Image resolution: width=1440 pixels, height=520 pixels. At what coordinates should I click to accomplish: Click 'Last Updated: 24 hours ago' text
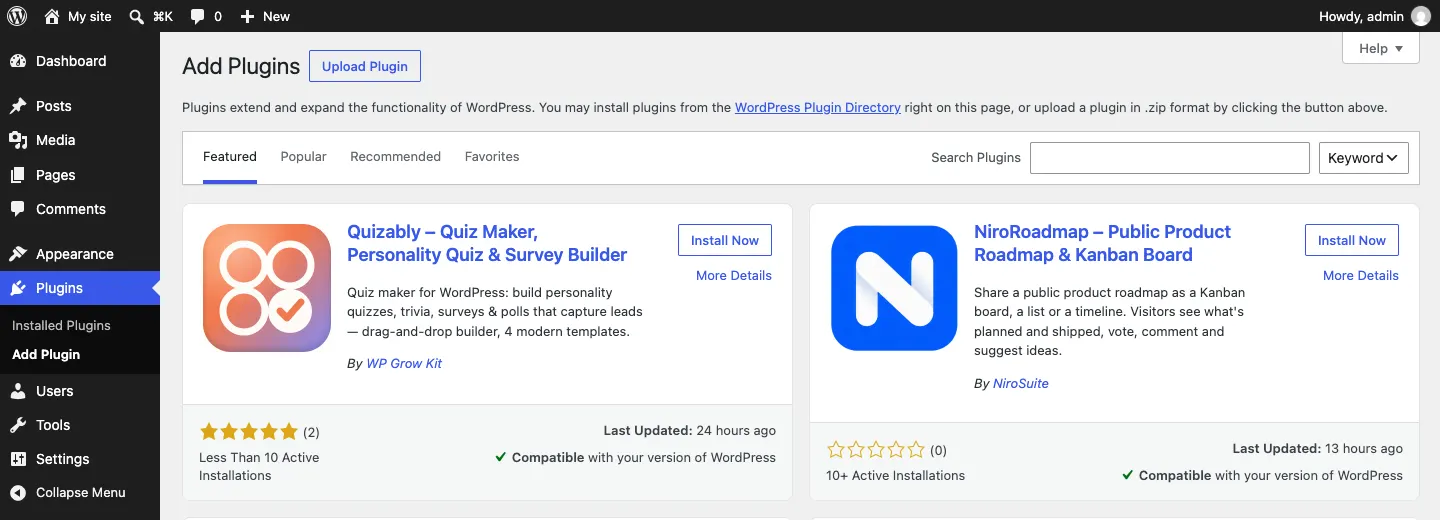pos(690,431)
